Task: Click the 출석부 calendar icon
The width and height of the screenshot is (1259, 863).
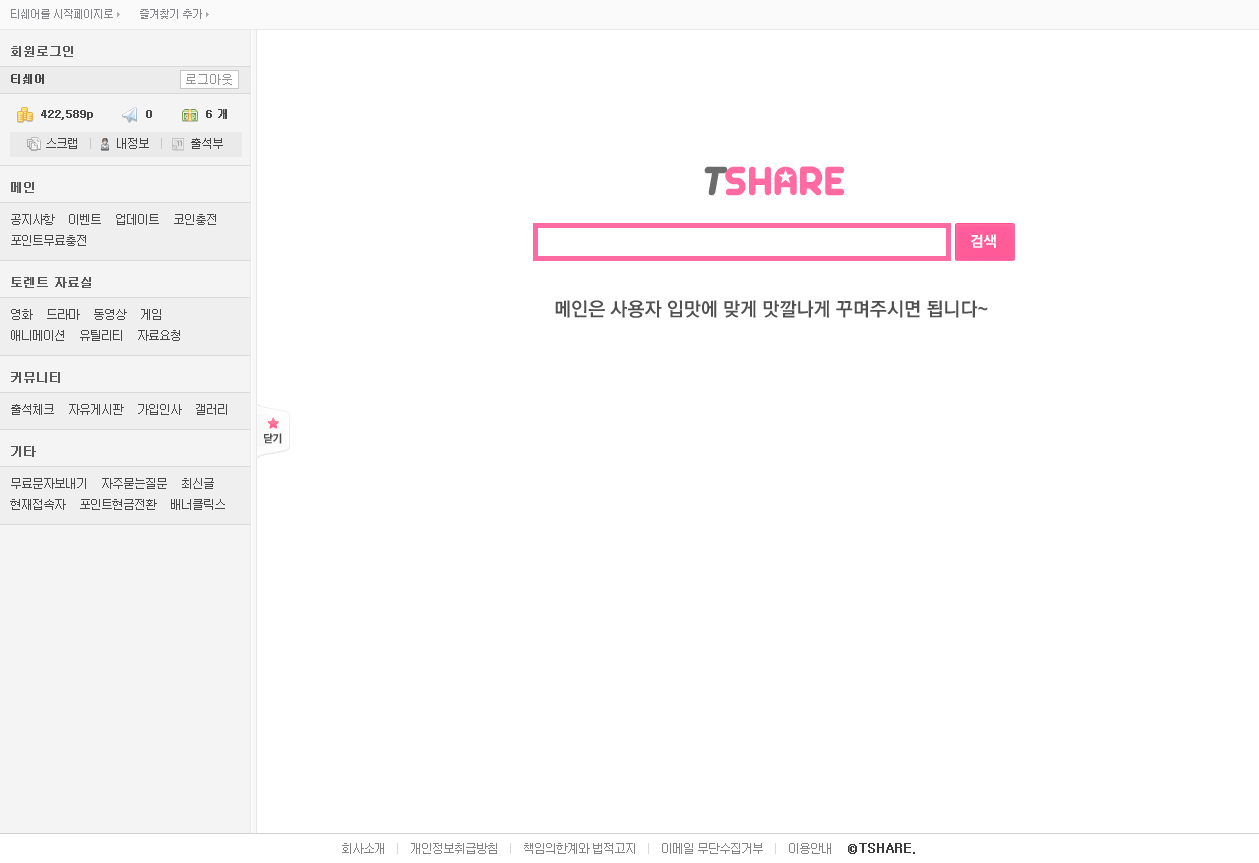Action: pyautogui.click(x=178, y=144)
